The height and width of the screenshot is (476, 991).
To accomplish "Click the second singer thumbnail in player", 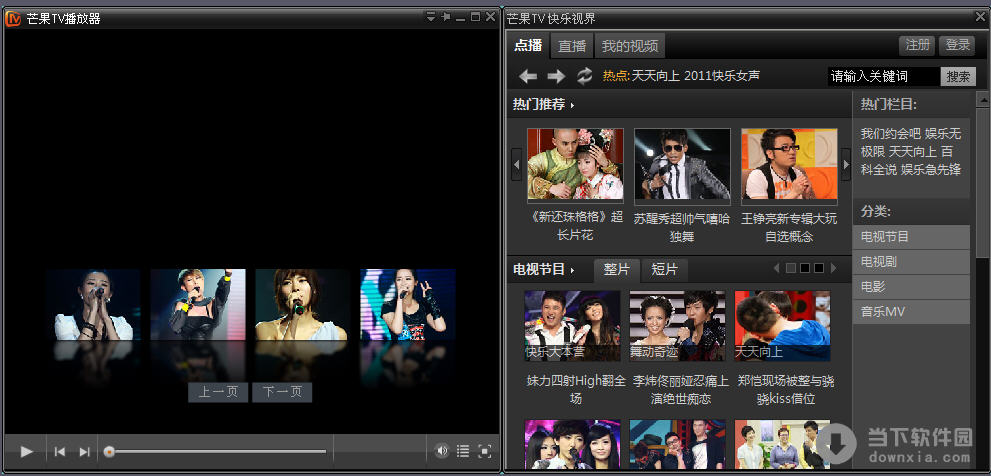I will point(198,305).
